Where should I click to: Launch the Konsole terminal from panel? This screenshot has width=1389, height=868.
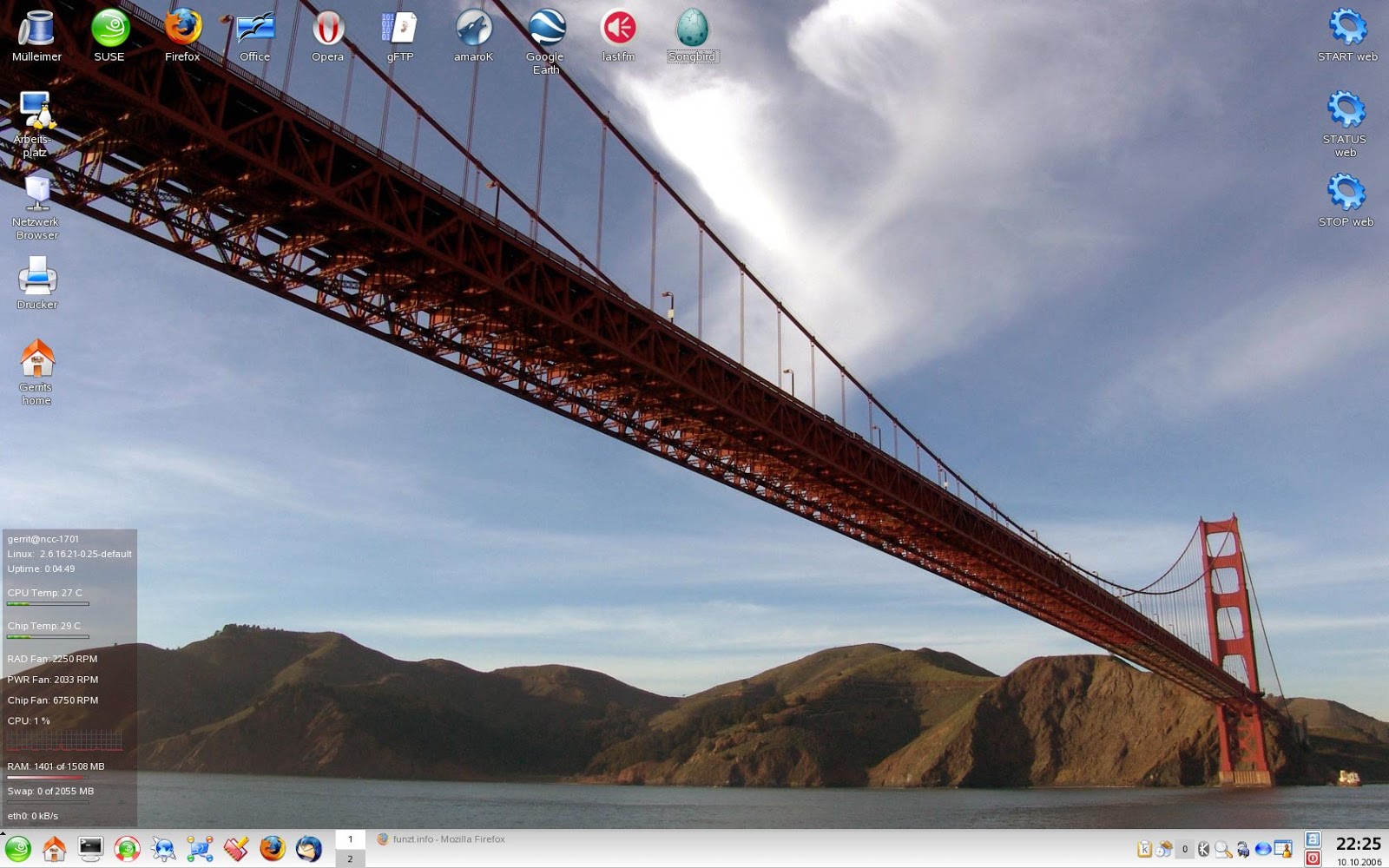90,849
